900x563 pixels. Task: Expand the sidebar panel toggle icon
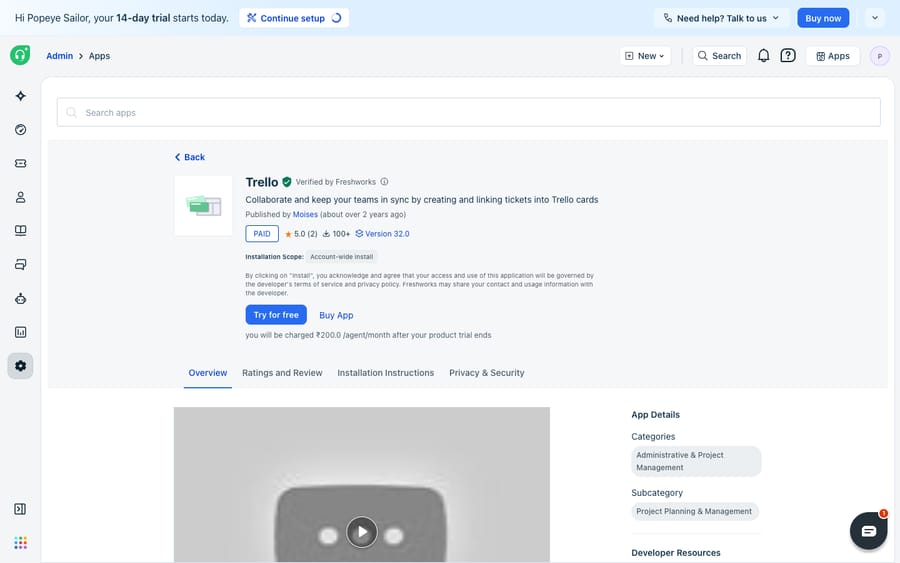coord(20,509)
